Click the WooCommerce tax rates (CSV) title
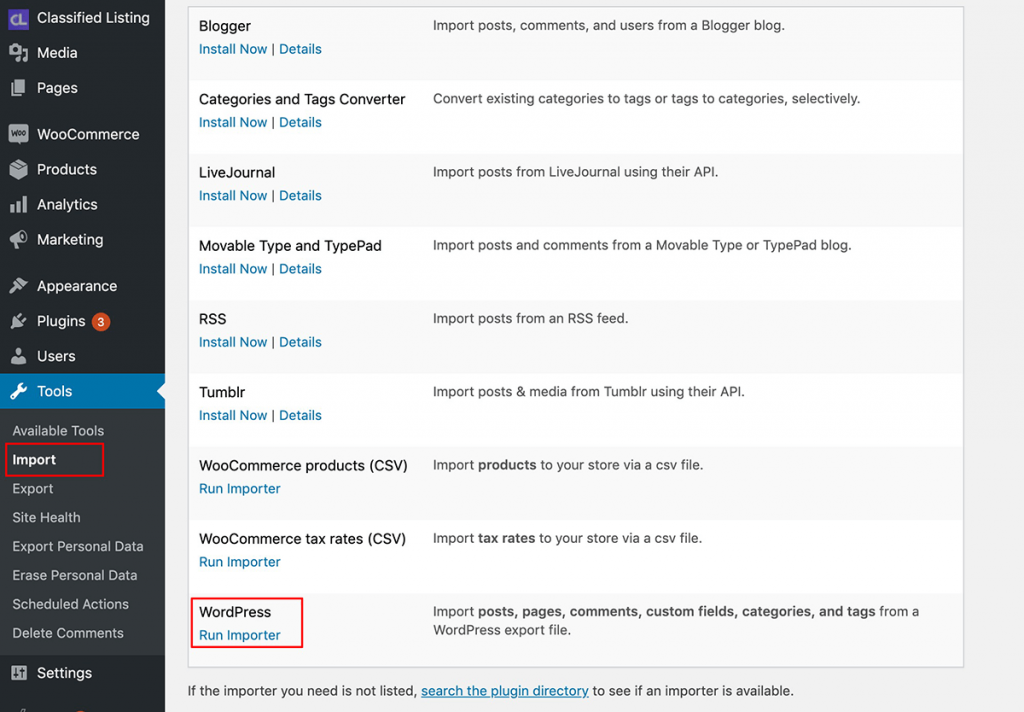 click(302, 539)
